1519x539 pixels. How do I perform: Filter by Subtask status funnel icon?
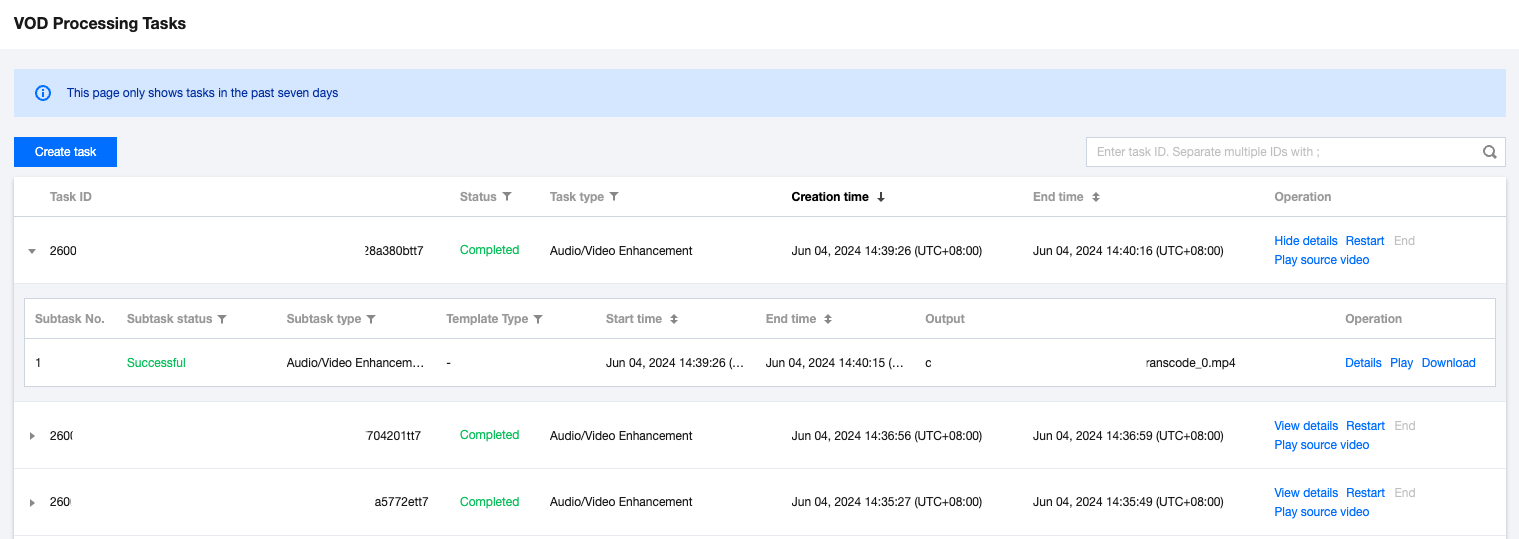click(222, 319)
